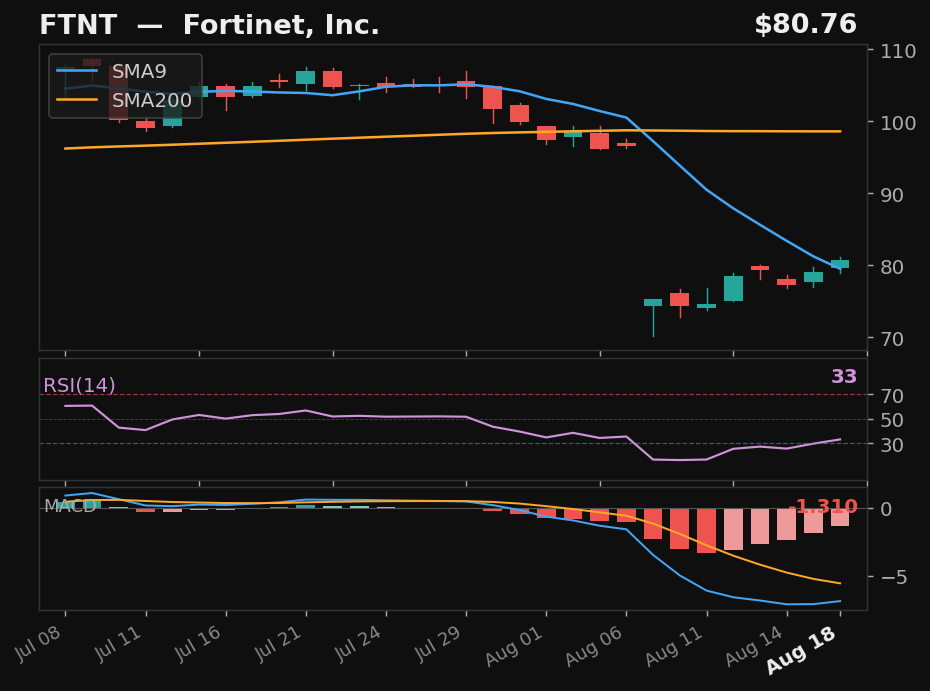This screenshot has height=691, width=930.
Task: Click the 110 price axis label
Action: click(898, 51)
